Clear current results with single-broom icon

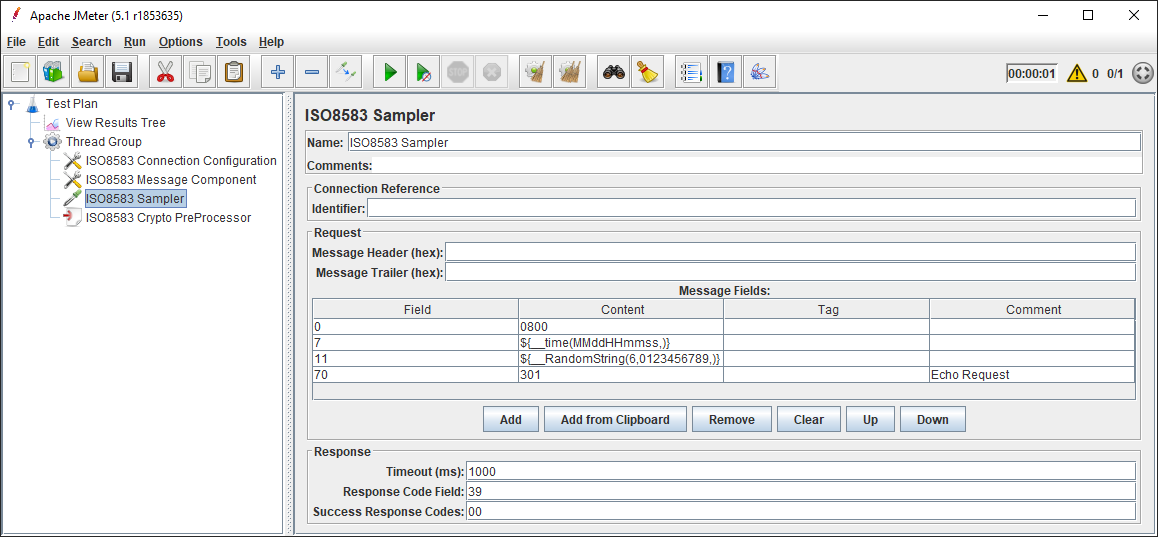[535, 72]
